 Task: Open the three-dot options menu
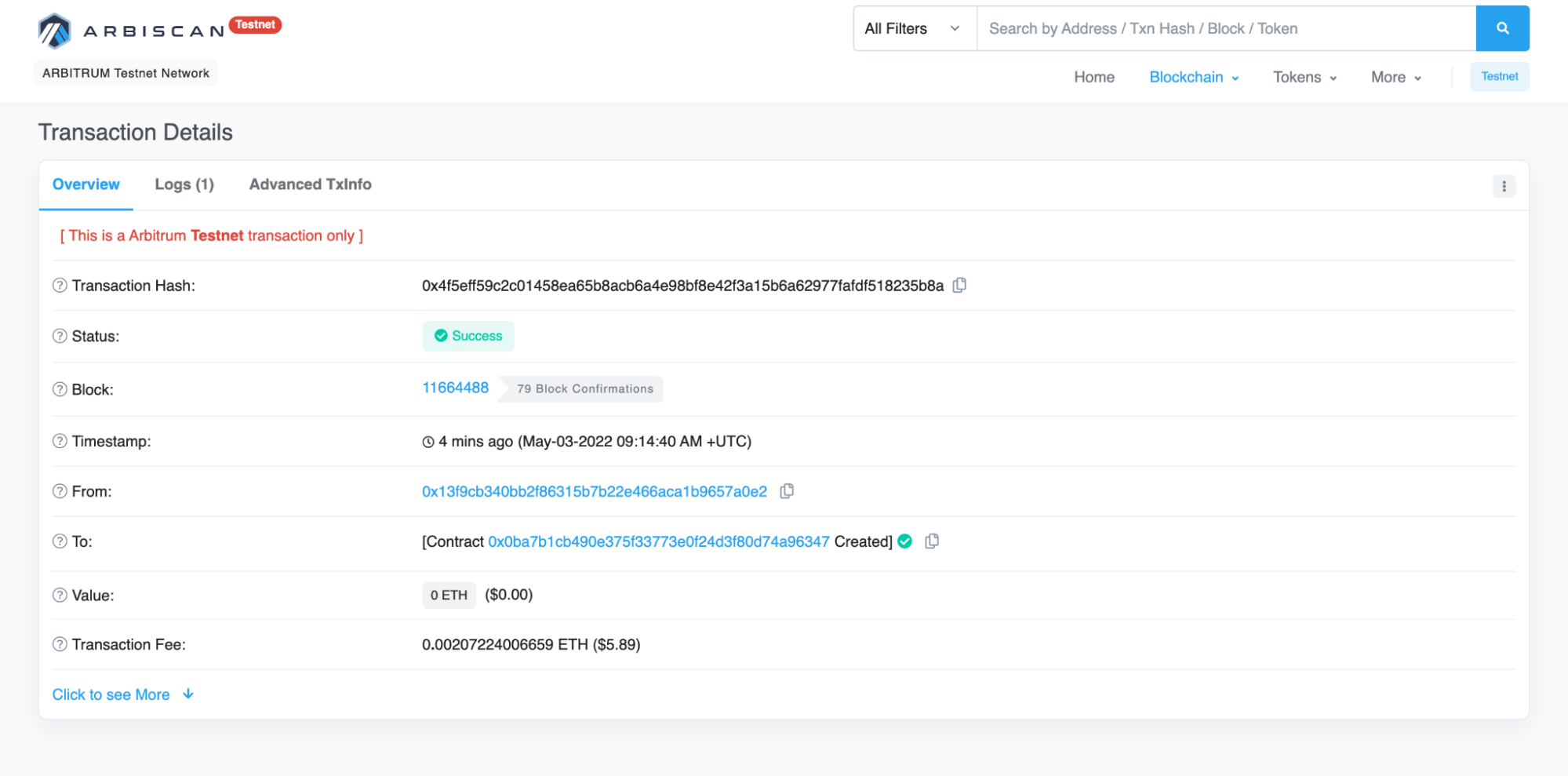coord(1503,186)
